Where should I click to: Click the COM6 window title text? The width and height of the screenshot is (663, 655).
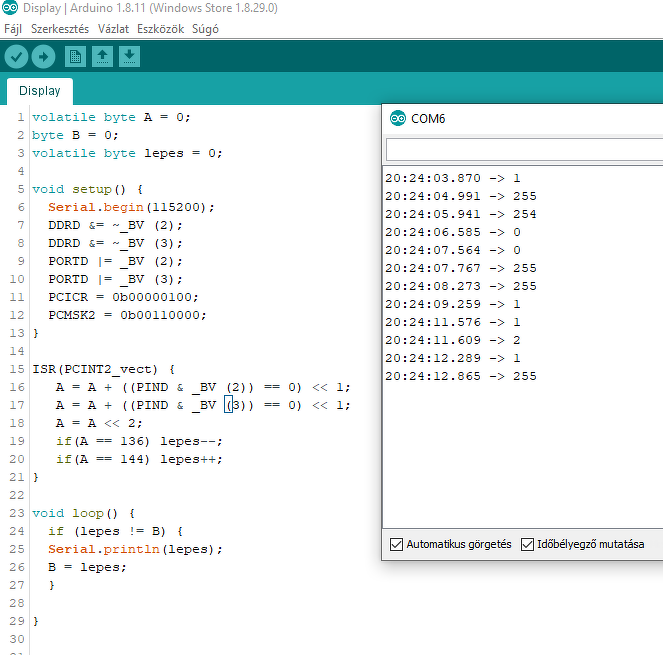click(x=428, y=119)
